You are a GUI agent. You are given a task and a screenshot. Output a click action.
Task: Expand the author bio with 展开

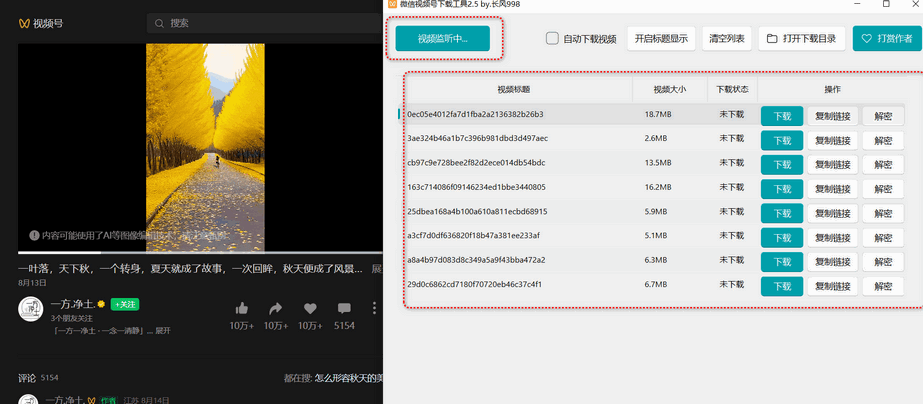160,330
